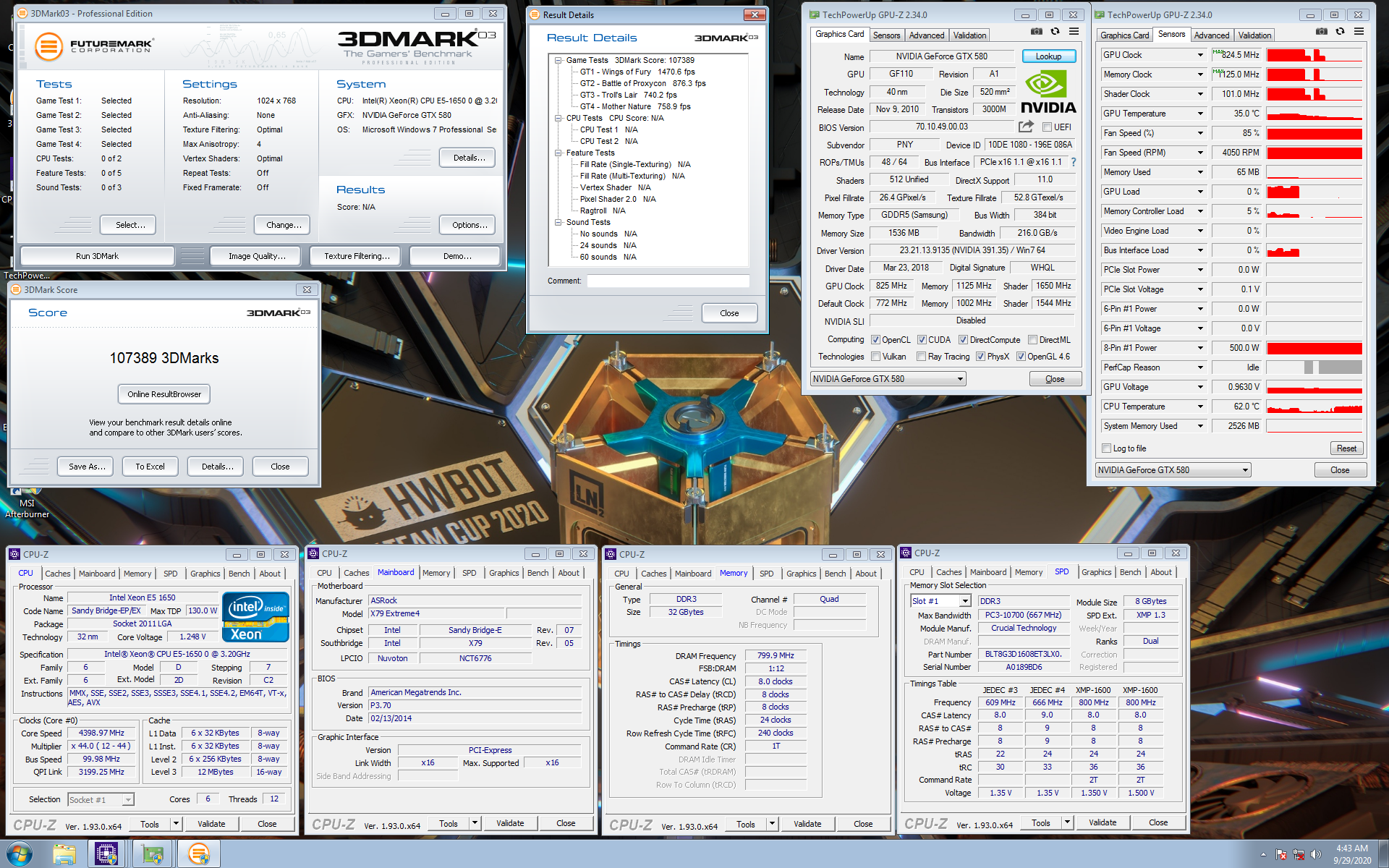Open hamburger menu in GPU-Z Graphics Card window
Viewport: 1389px width, 868px height.
tap(1074, 32)
